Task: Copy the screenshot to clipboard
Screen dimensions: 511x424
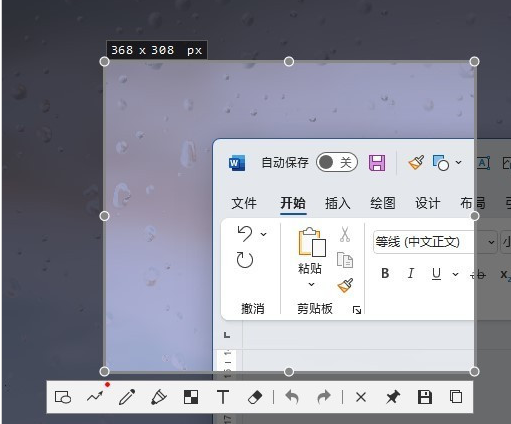Action: [x=456, y=397]
